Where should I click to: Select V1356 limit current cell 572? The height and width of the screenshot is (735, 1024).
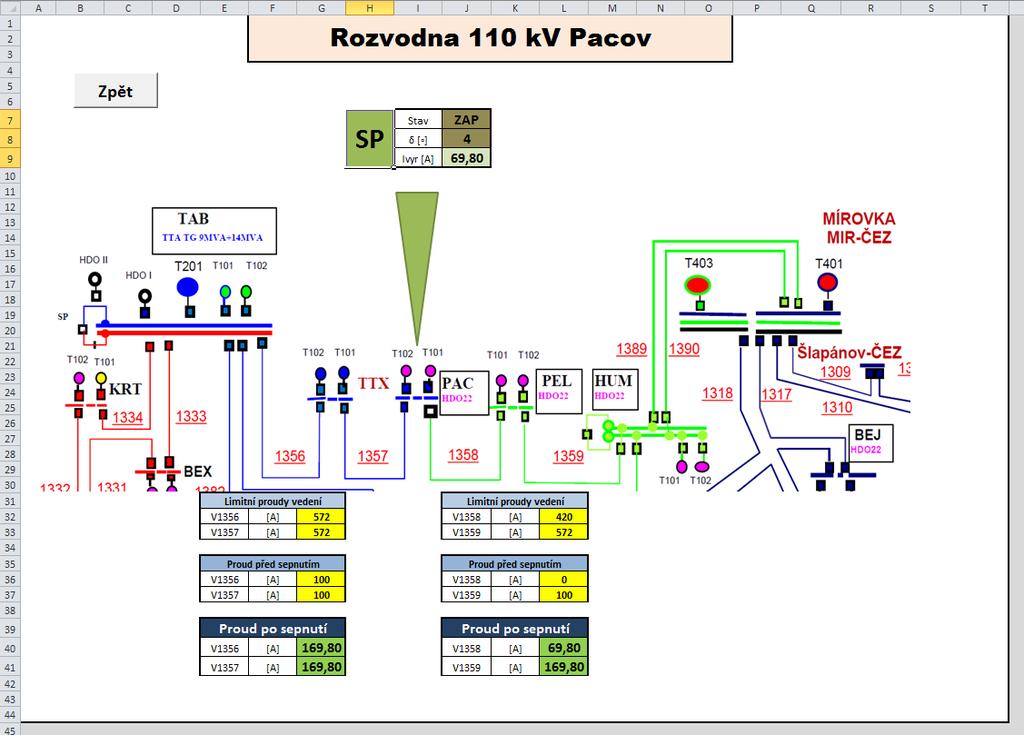point(321,517)
